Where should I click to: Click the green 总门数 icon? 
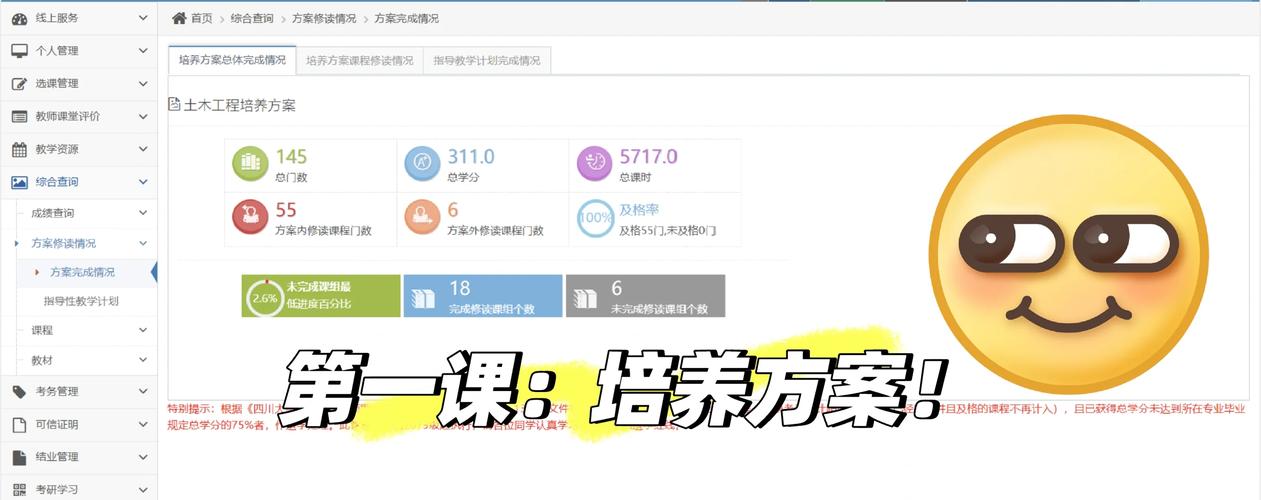tap(250, 165)
